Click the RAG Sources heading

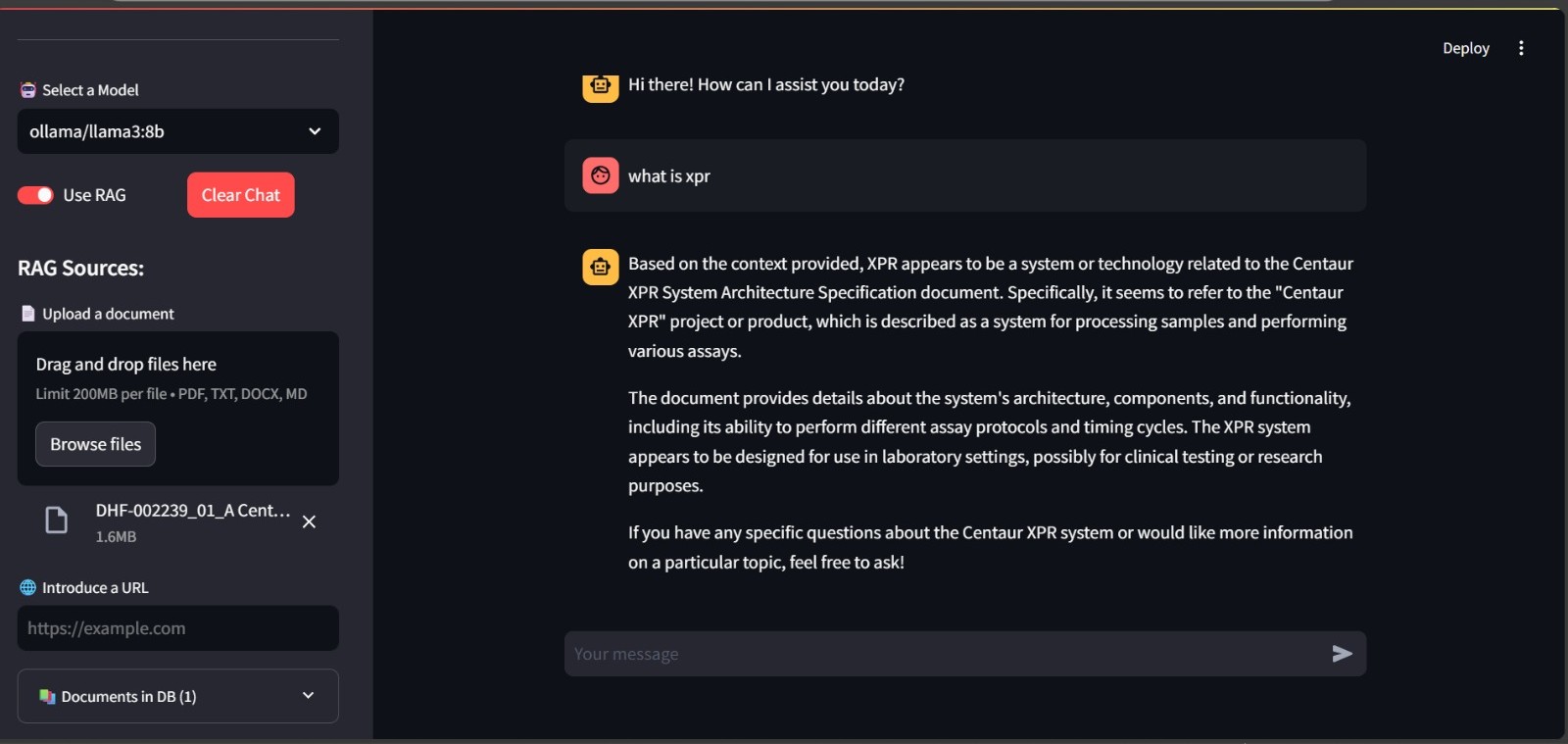pos(80,268)
